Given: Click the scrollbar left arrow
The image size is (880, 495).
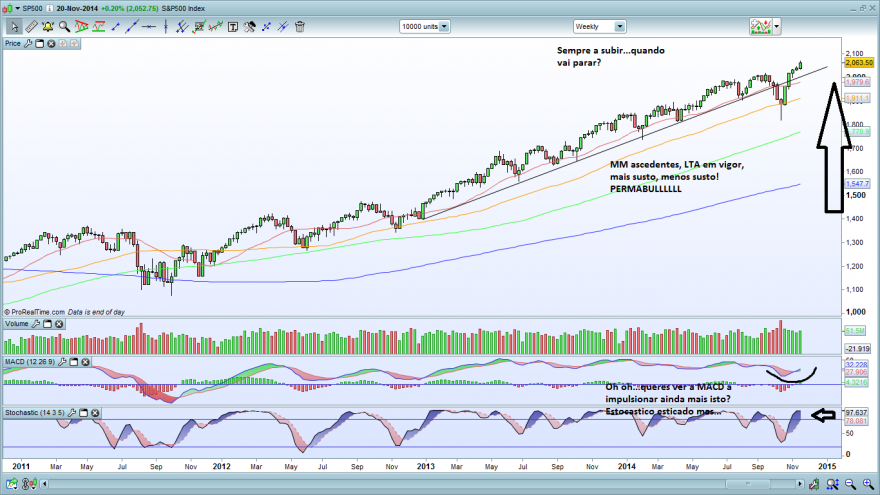Looking at the screenshot, I should coord(44,484).
